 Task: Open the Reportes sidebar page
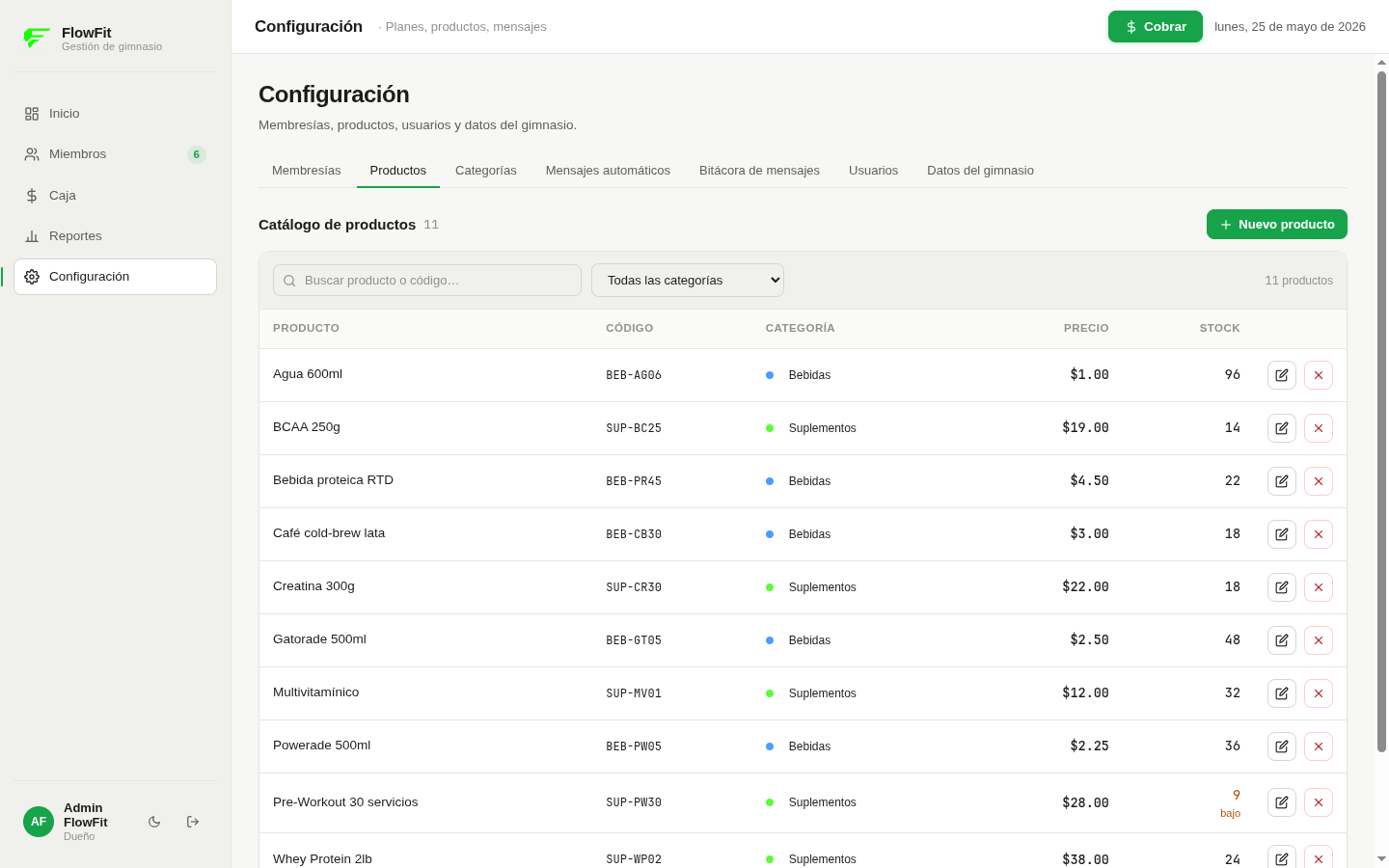pos(115,236)
